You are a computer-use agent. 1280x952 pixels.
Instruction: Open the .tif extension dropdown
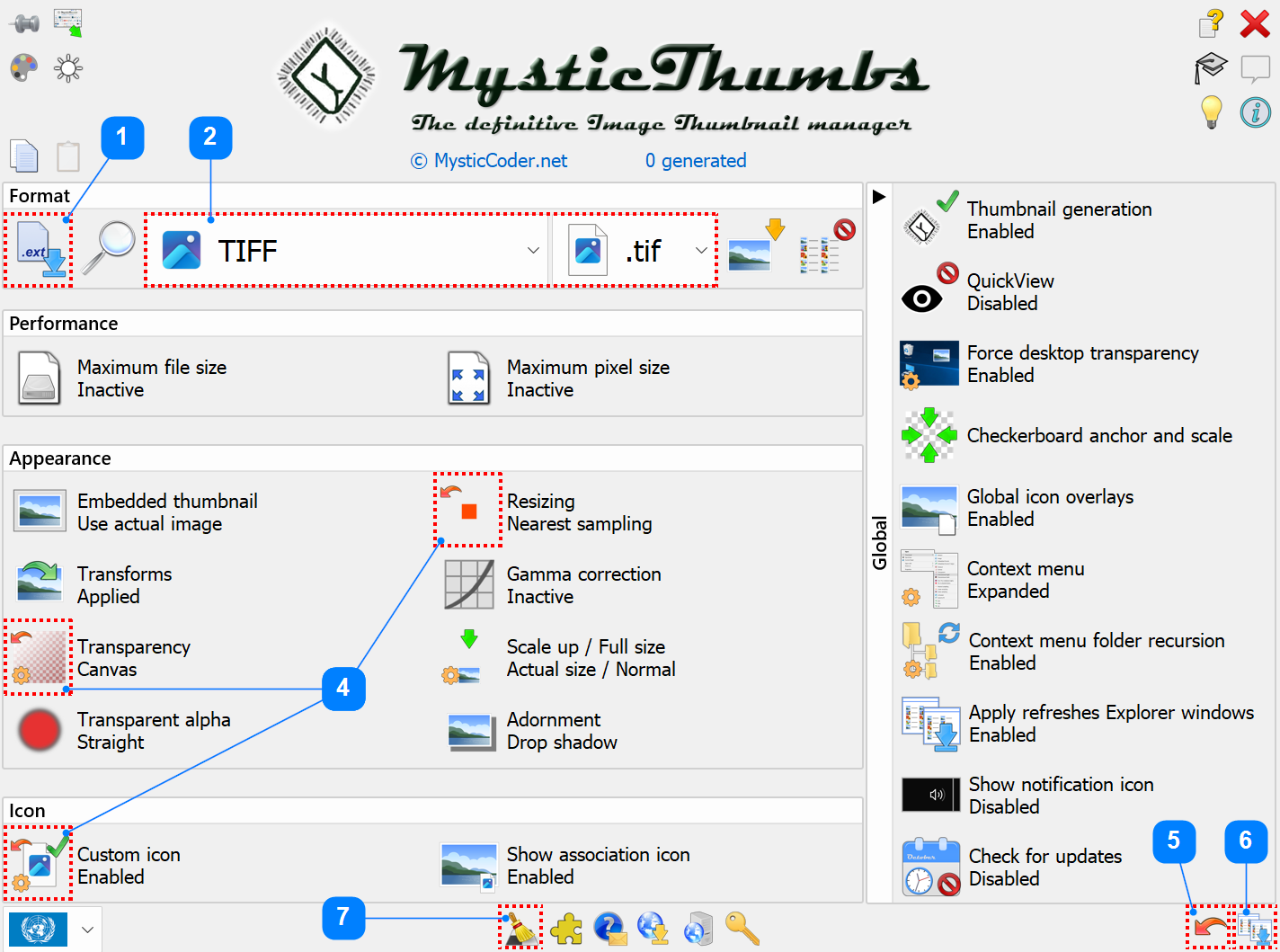(x=635, y=251)
